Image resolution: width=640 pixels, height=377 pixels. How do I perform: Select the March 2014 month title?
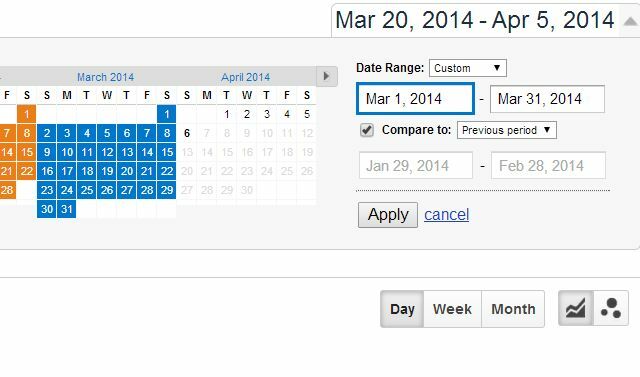(105, 77)
